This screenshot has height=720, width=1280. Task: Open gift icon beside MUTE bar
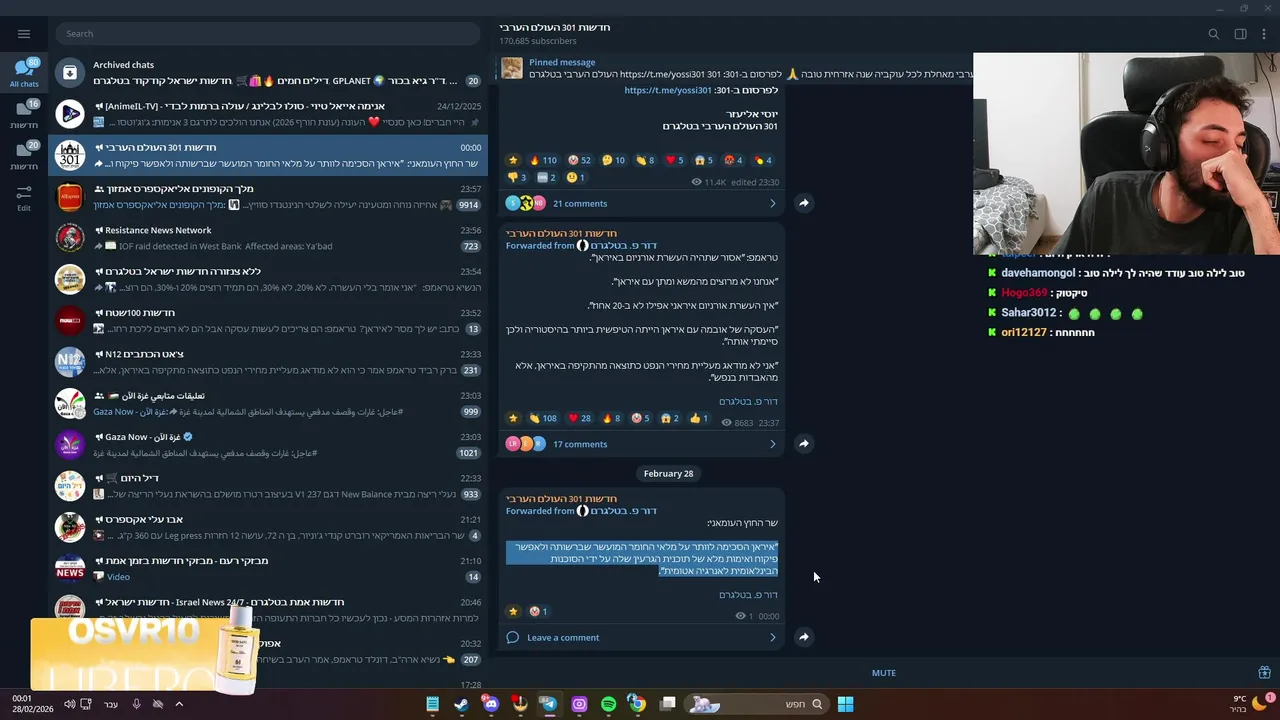coord(1264,673)
